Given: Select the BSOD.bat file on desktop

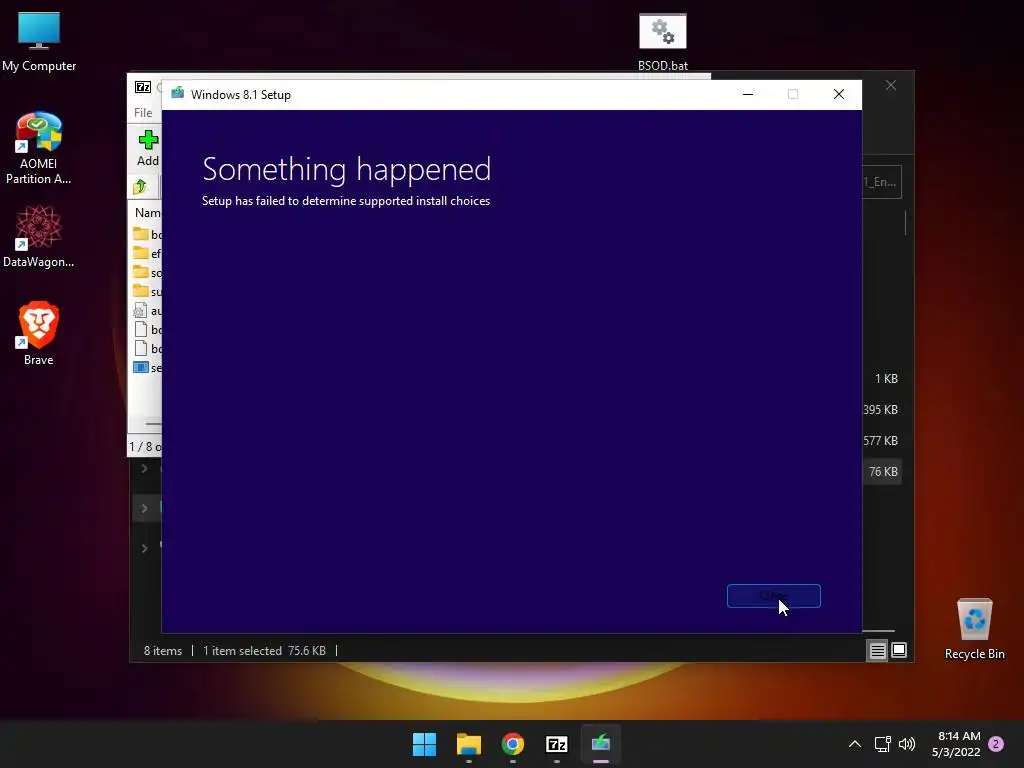Looking at the screenshot, I should [662, 42].
